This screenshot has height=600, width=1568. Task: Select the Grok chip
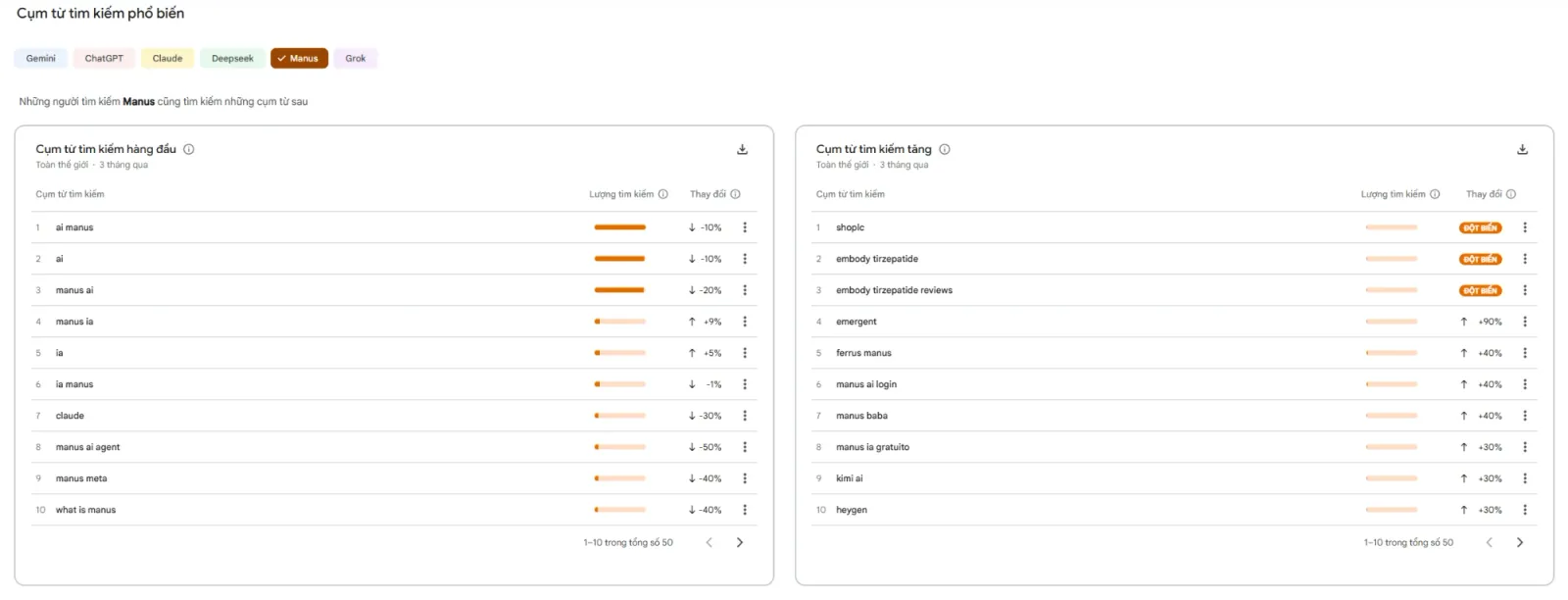click(x=356, y=59)
